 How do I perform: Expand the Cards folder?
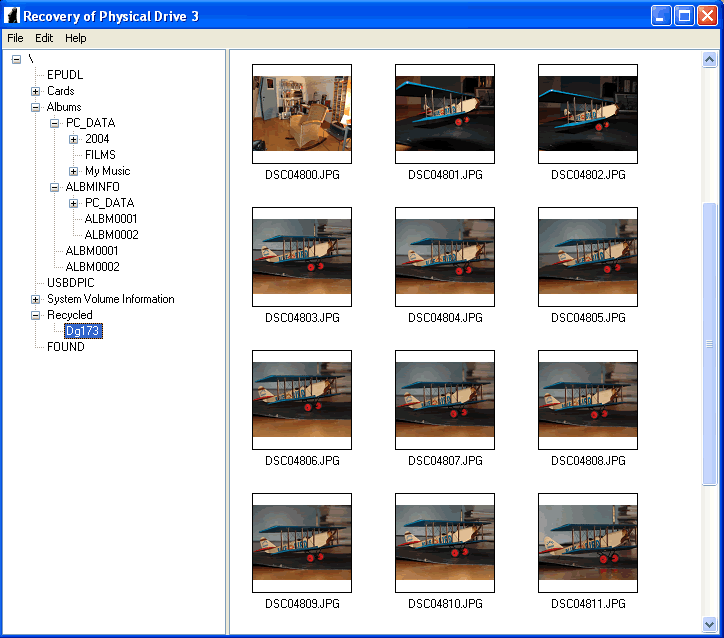[x=36, y=91]
